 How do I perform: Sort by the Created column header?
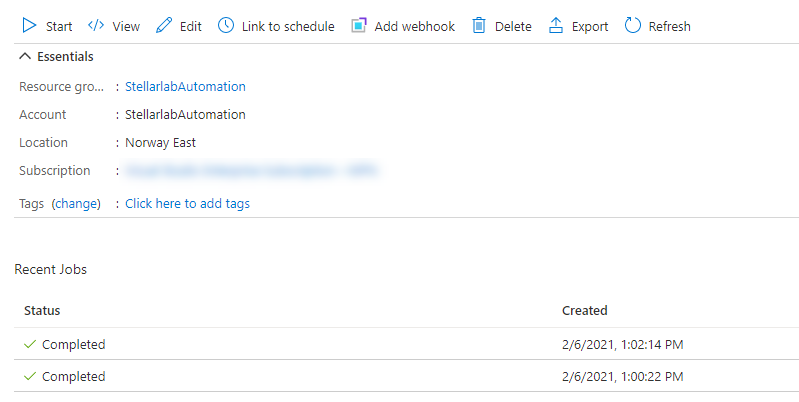click(x=584, y=311)
